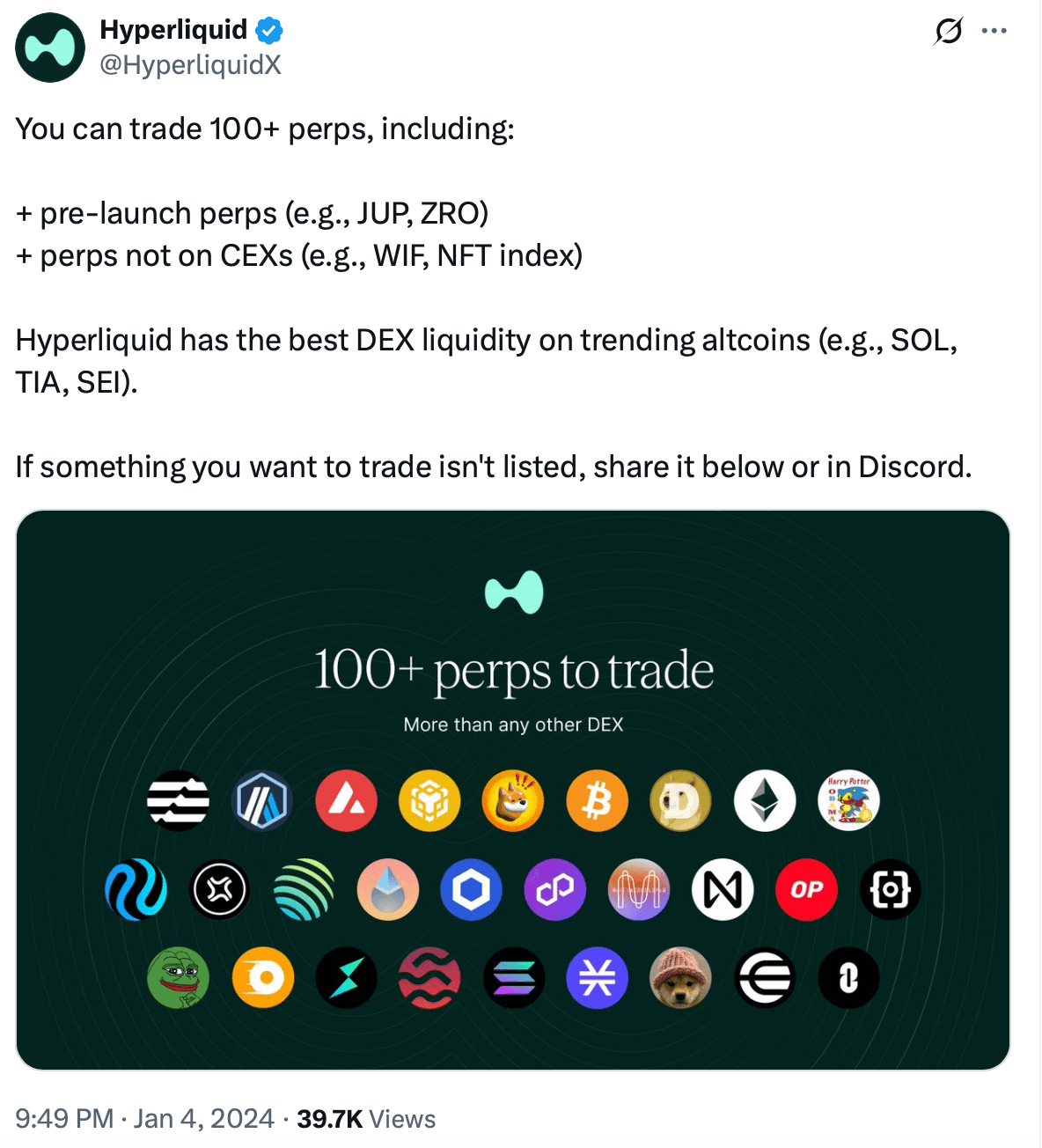Click the Dogecoin coin icon

coord(680,801)
